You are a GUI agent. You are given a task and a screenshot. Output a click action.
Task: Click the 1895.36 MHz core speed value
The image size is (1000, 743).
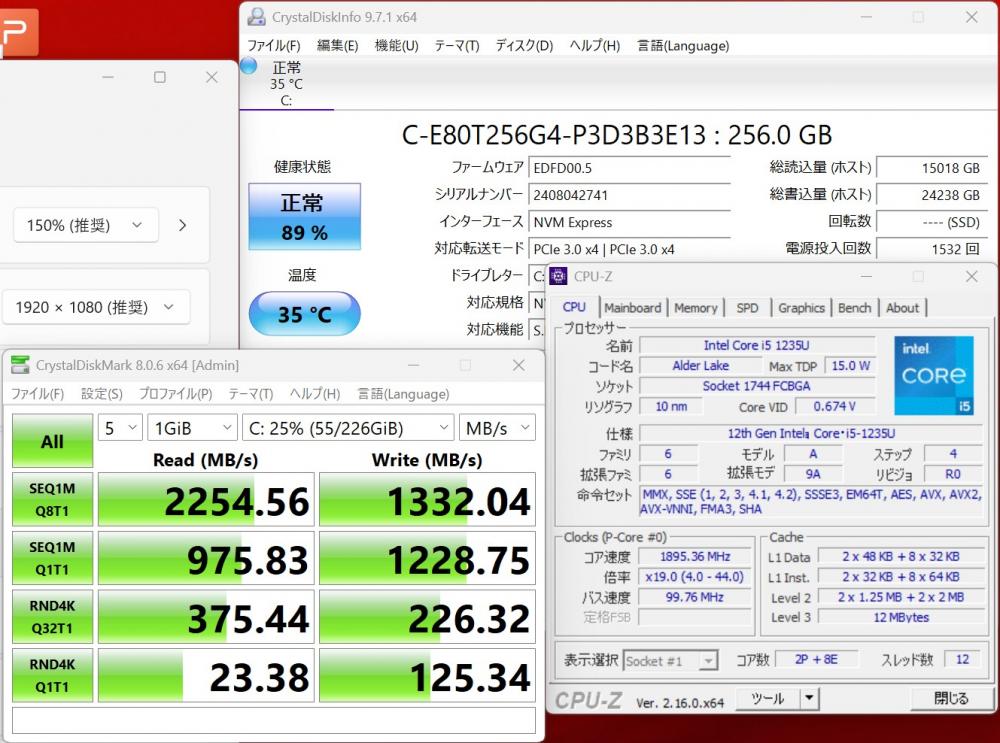[695, 556]
